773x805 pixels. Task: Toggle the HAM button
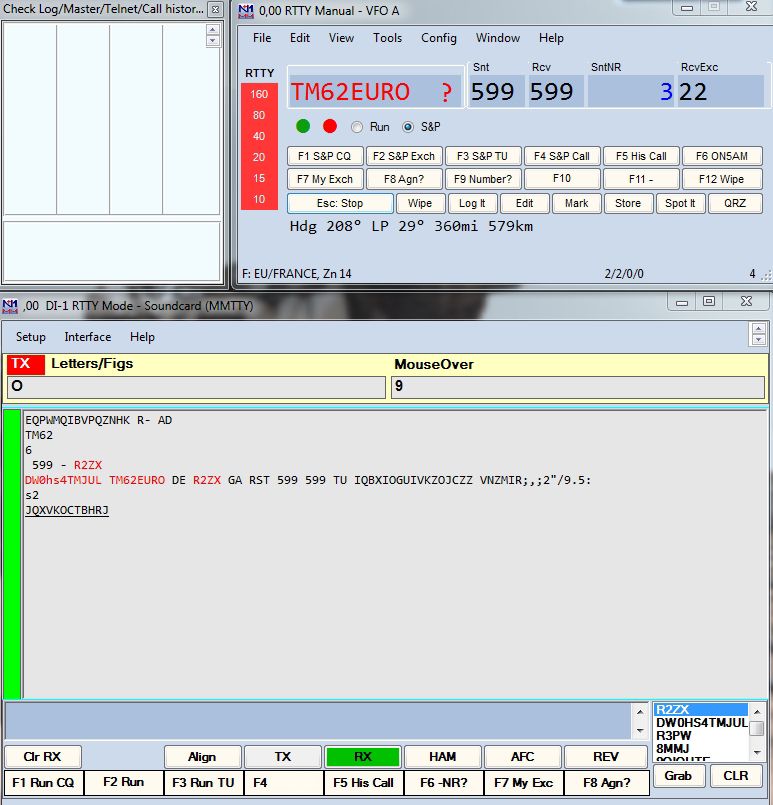[442, 757]
